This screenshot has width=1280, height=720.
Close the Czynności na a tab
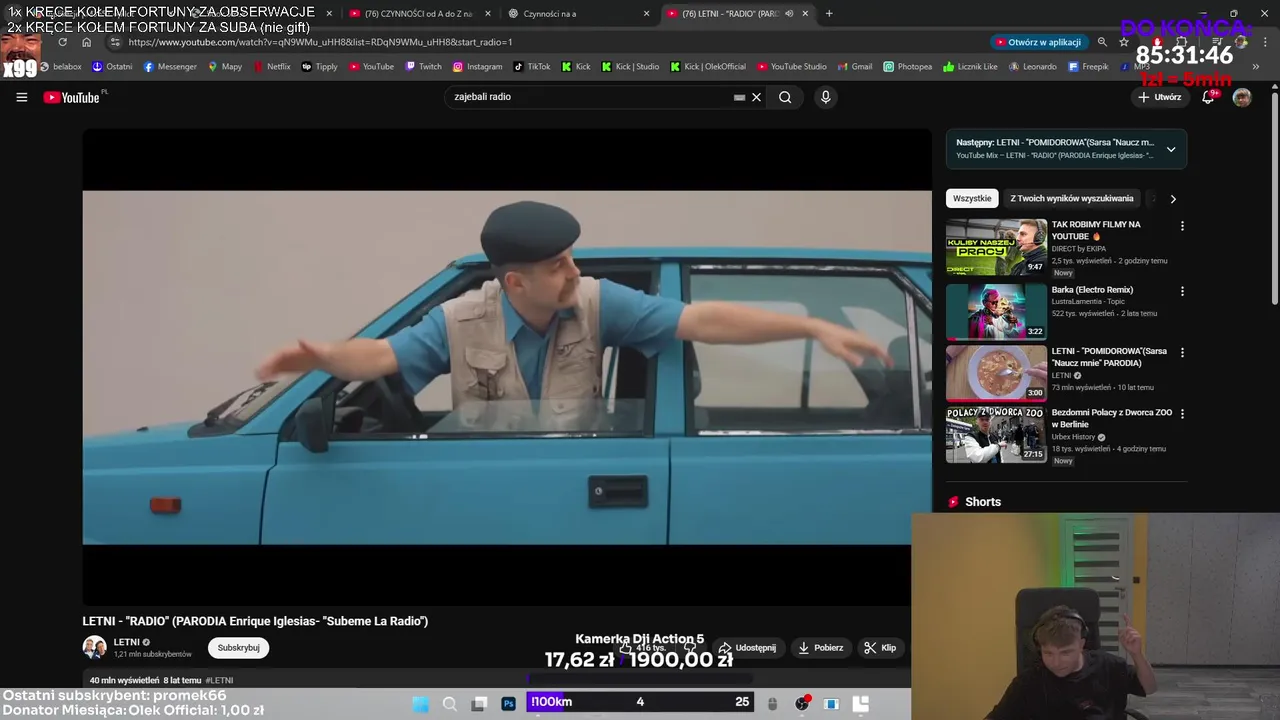(646, 14)
